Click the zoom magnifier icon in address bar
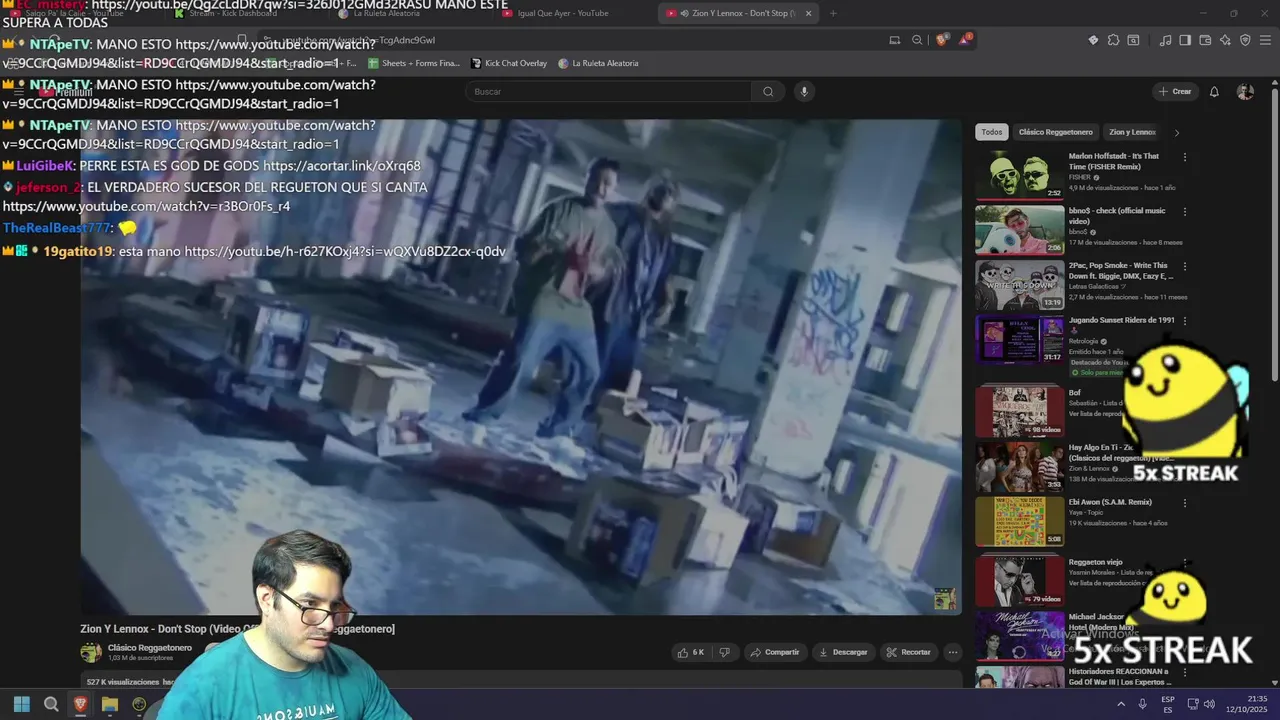1280x720 pixels. tap(917, 40)
